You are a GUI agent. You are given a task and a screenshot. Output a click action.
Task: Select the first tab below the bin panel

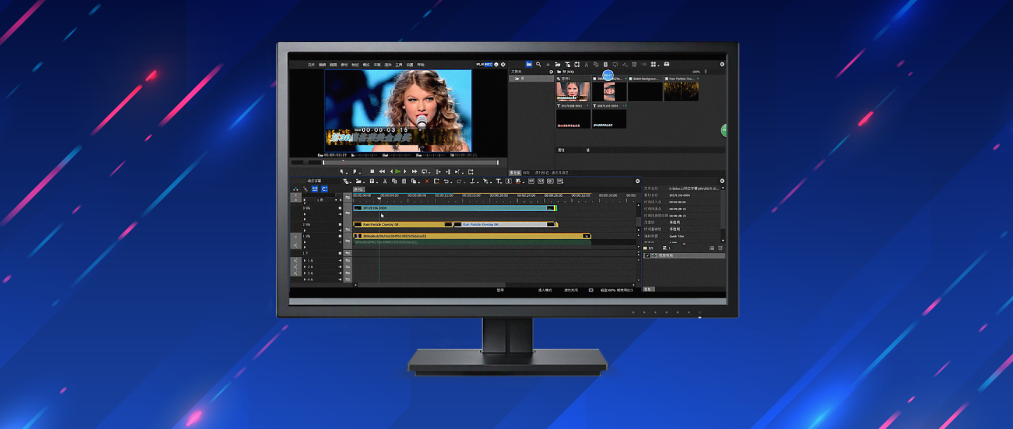click(515, 172)
